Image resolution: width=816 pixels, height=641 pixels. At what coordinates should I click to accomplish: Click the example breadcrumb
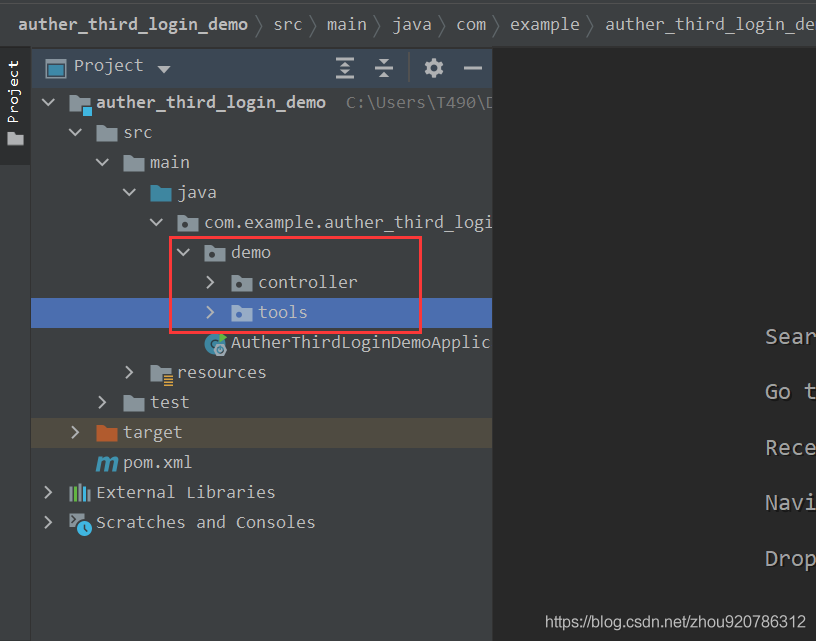[x=545, y=24]
